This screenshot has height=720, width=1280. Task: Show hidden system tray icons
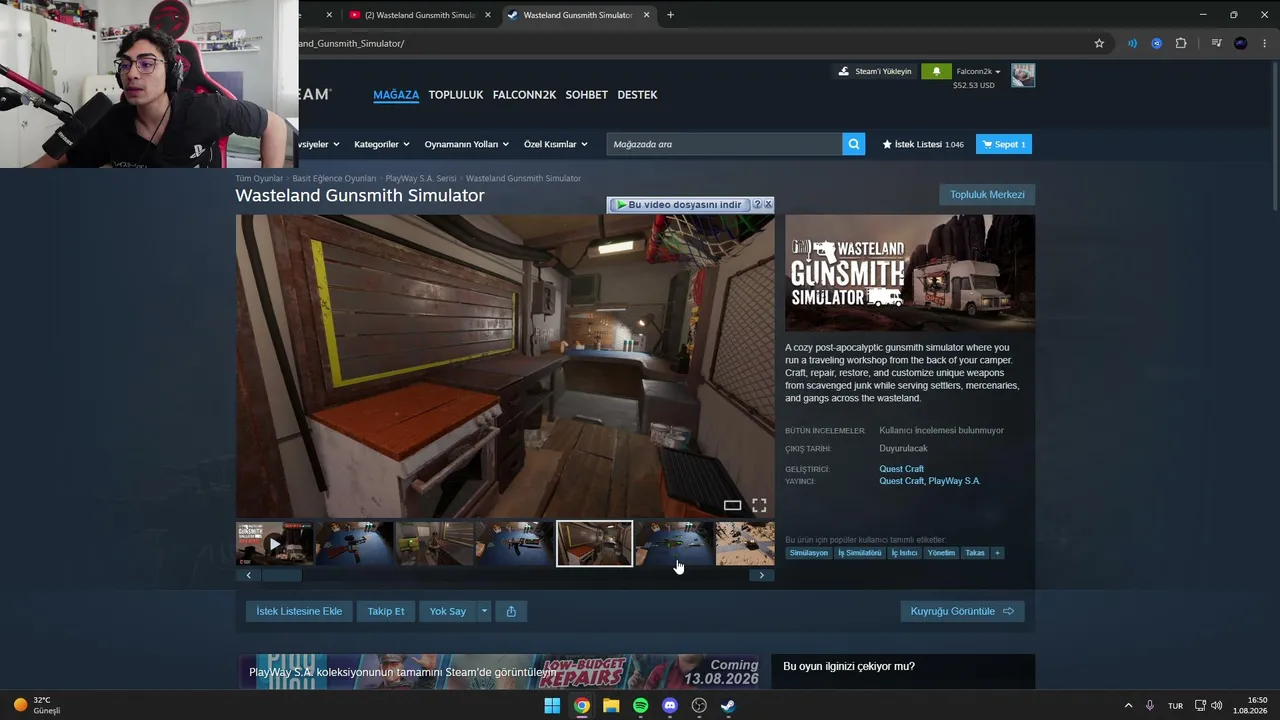(1128, 705)
